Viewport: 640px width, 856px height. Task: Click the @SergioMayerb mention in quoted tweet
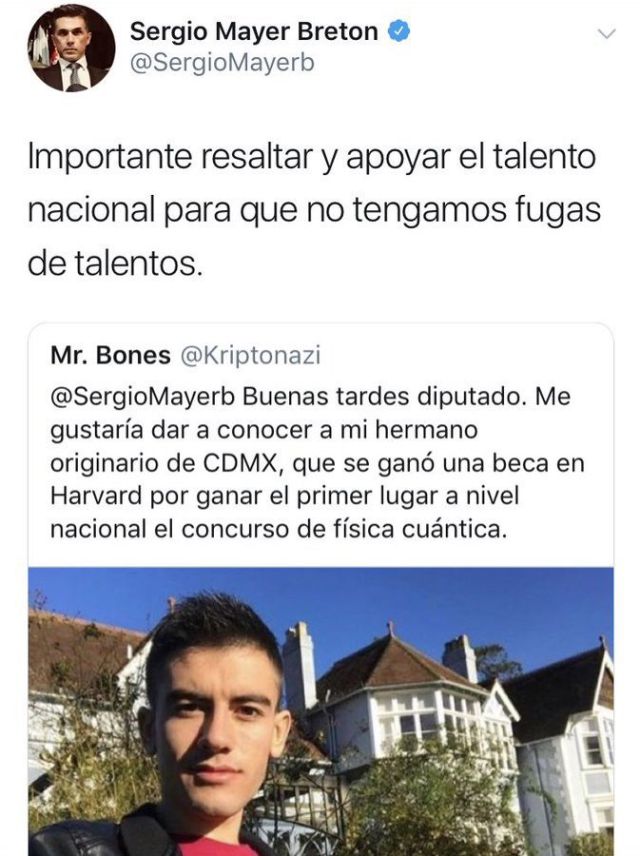point(143,397)
